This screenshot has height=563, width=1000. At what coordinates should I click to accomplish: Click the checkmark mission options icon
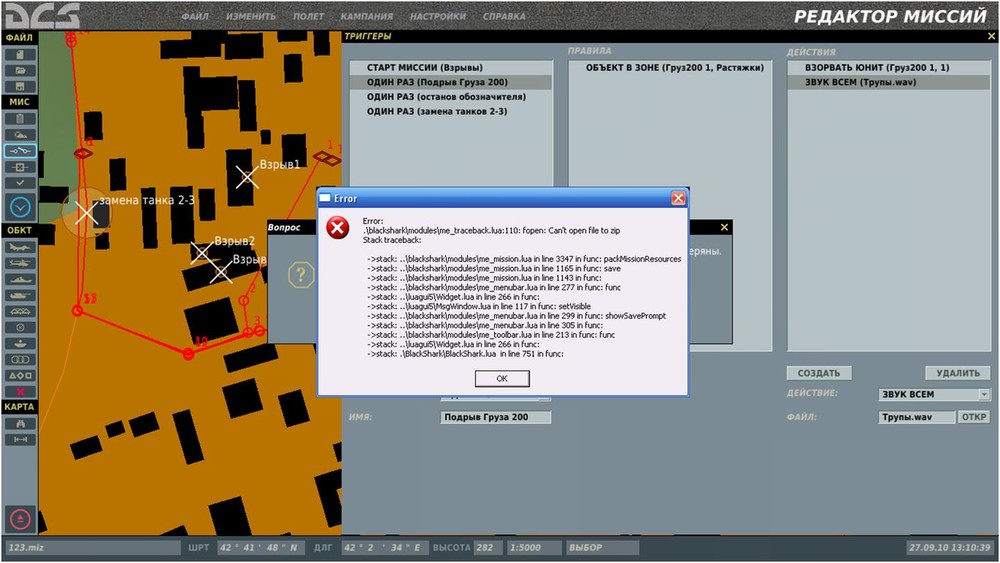pos(20,183)
